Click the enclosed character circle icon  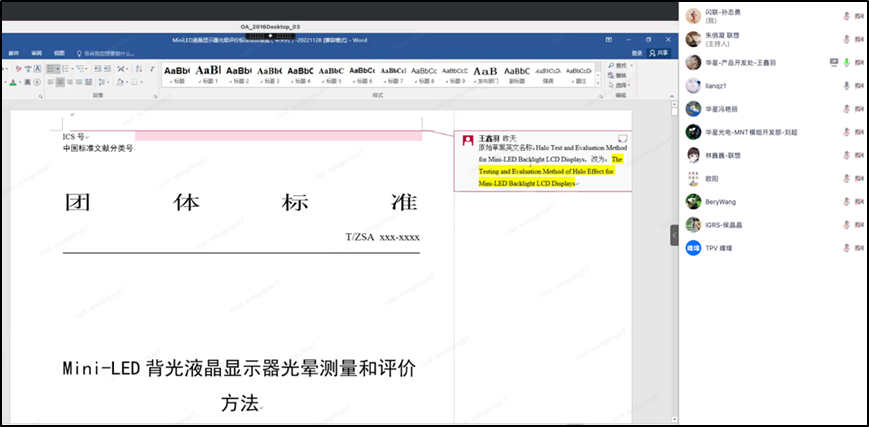pos(37,82)
